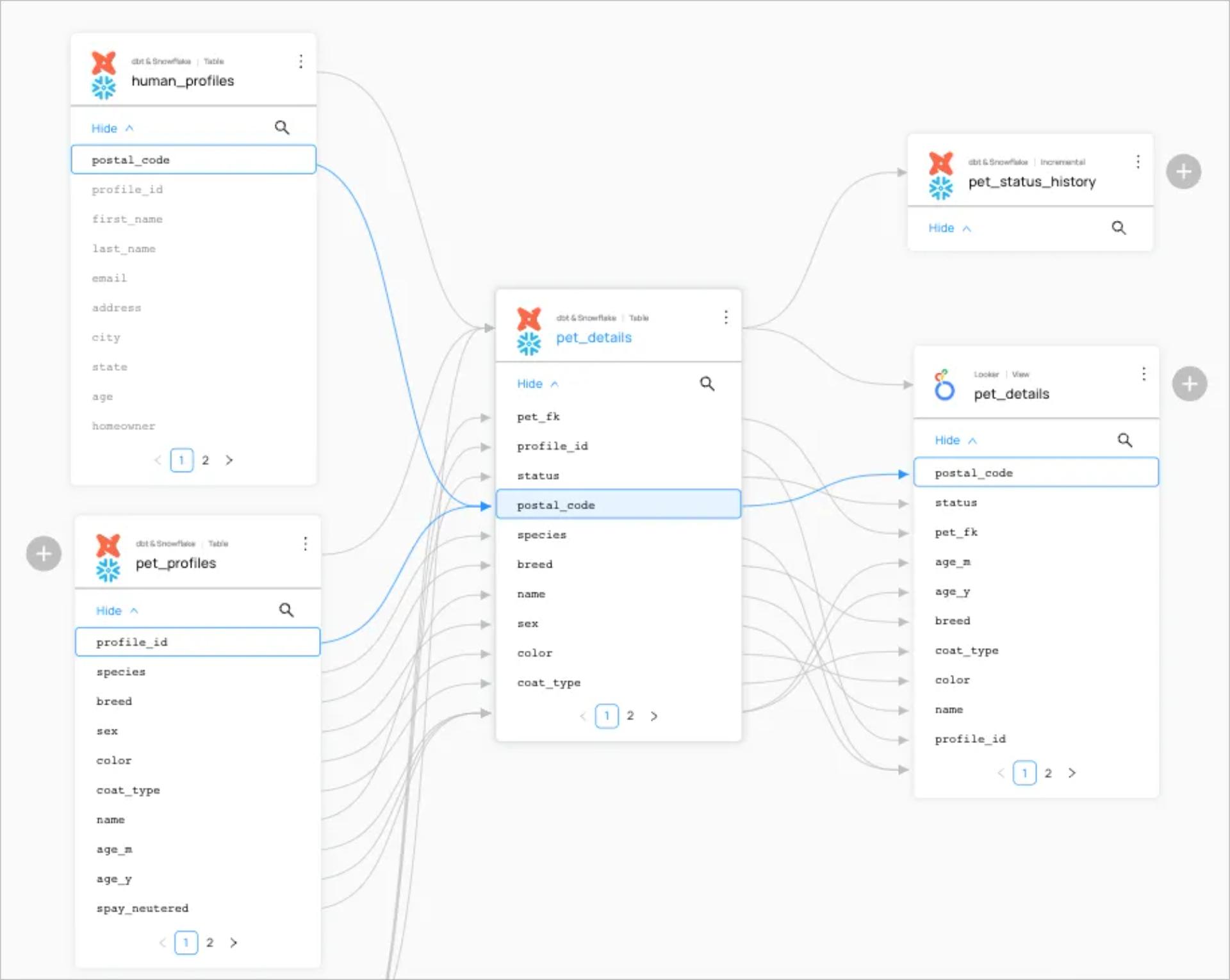Search columns in the Looker pet_details card
This screenshot has width=1230, height=980.
pyautogui.click(x=1125, y=440)
